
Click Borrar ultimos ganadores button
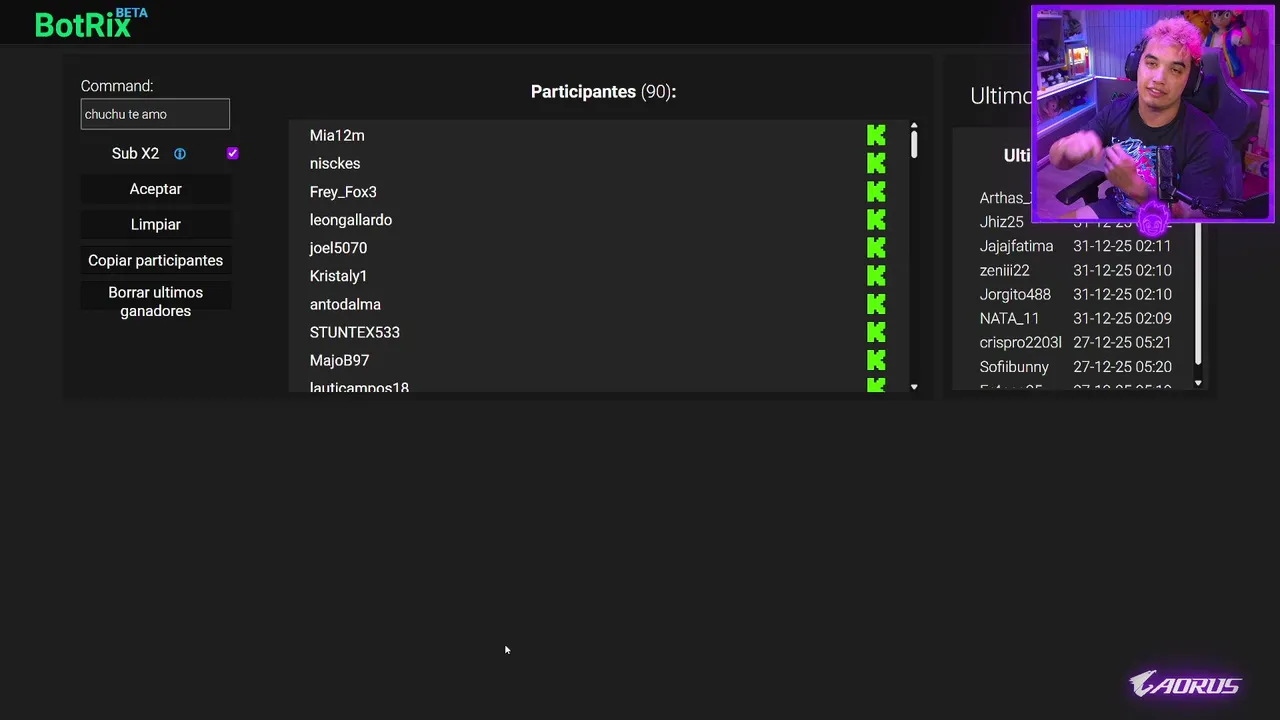point(155,301)
